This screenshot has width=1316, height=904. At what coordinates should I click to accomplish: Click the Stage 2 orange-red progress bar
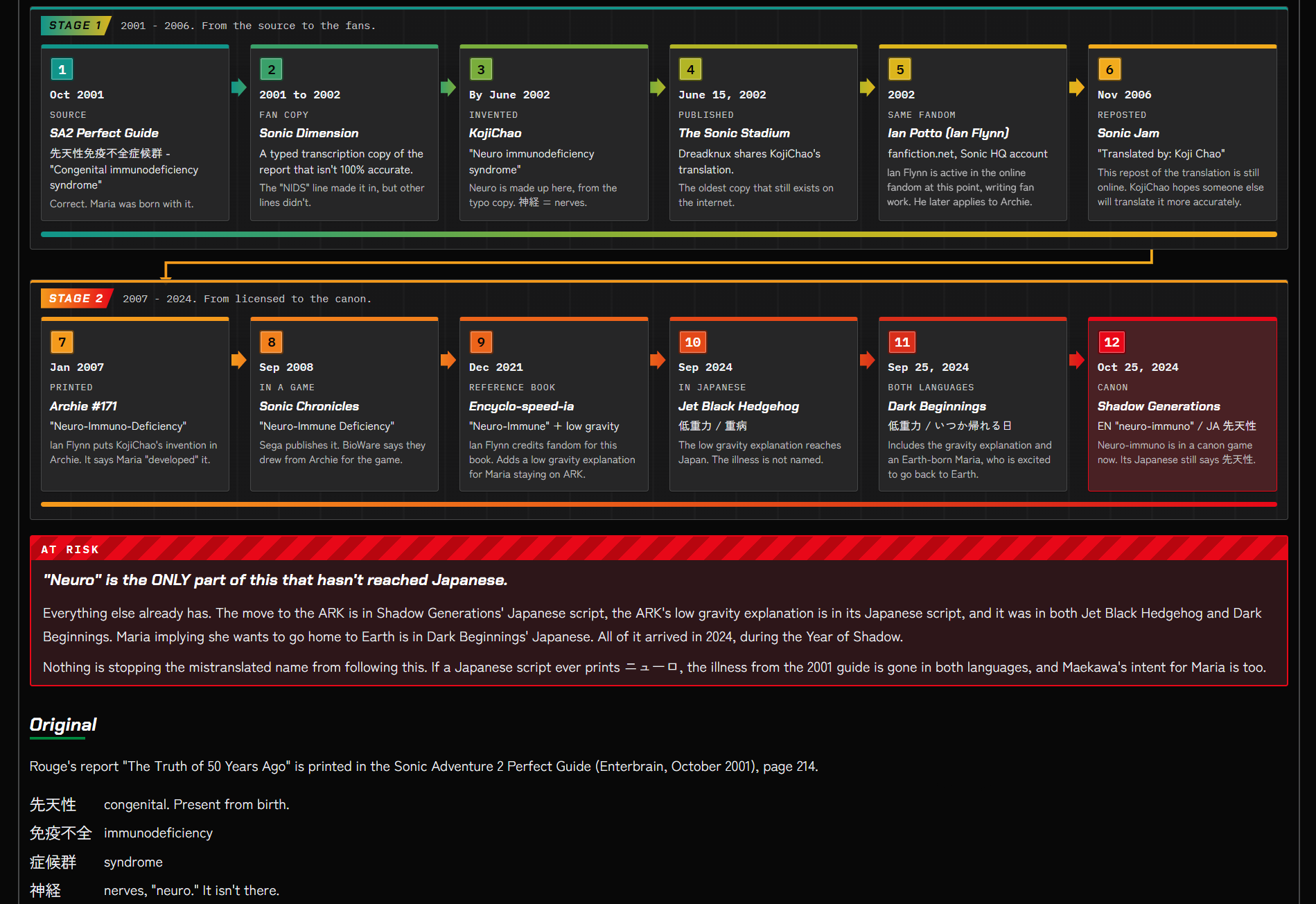[x=658, y=505]
